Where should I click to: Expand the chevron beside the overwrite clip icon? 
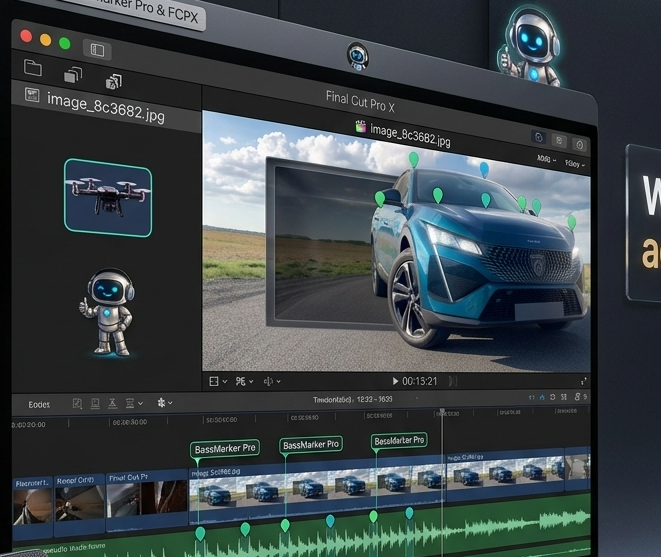tap(140, 404)
